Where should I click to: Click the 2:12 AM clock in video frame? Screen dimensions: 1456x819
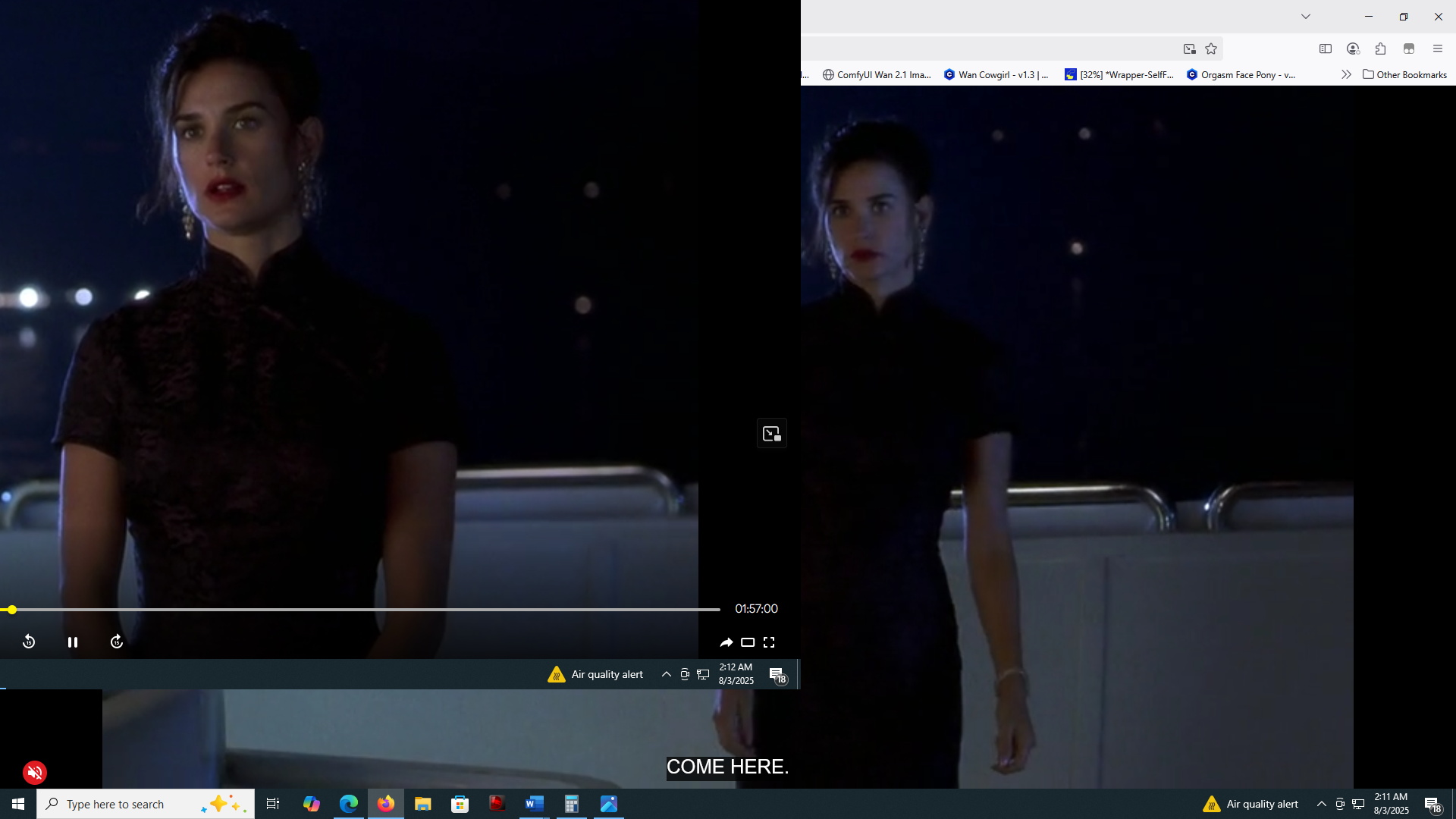point(736,674)
